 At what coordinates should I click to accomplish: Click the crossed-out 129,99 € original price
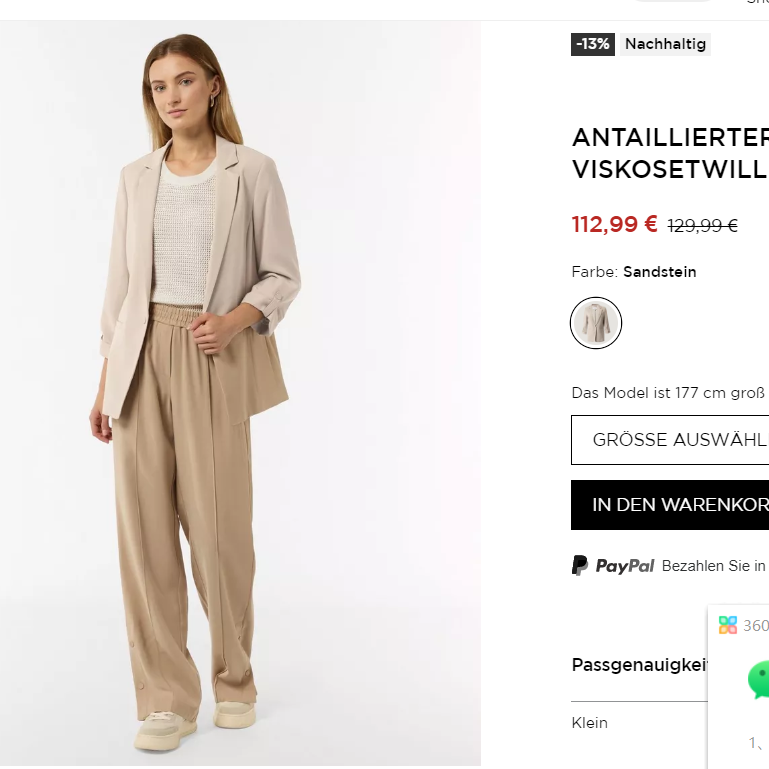click(702, 226)
